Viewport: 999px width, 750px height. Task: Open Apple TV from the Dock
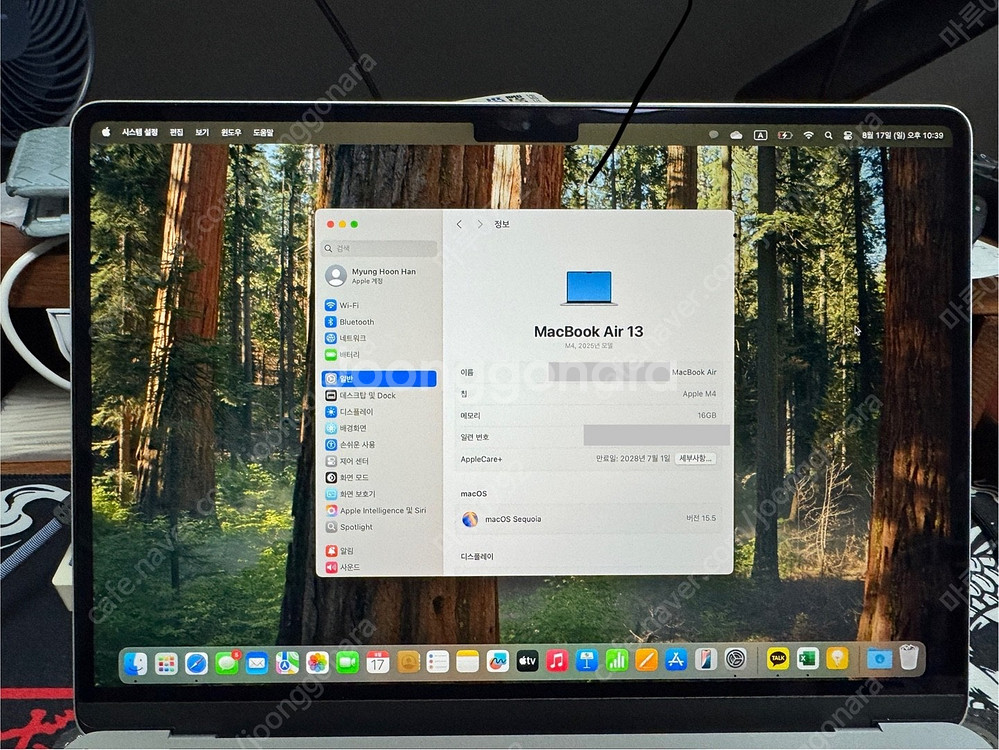tap(527, 661)
